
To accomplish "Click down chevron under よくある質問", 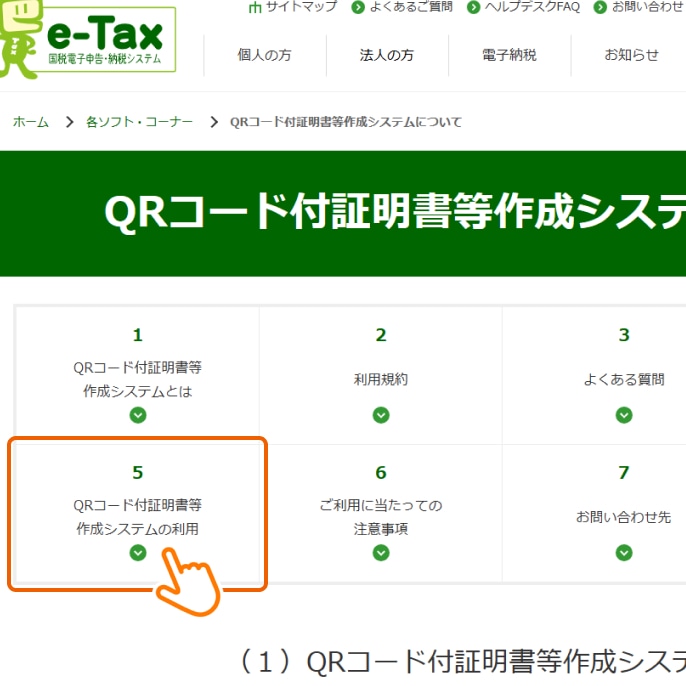I will pos(624,415).
